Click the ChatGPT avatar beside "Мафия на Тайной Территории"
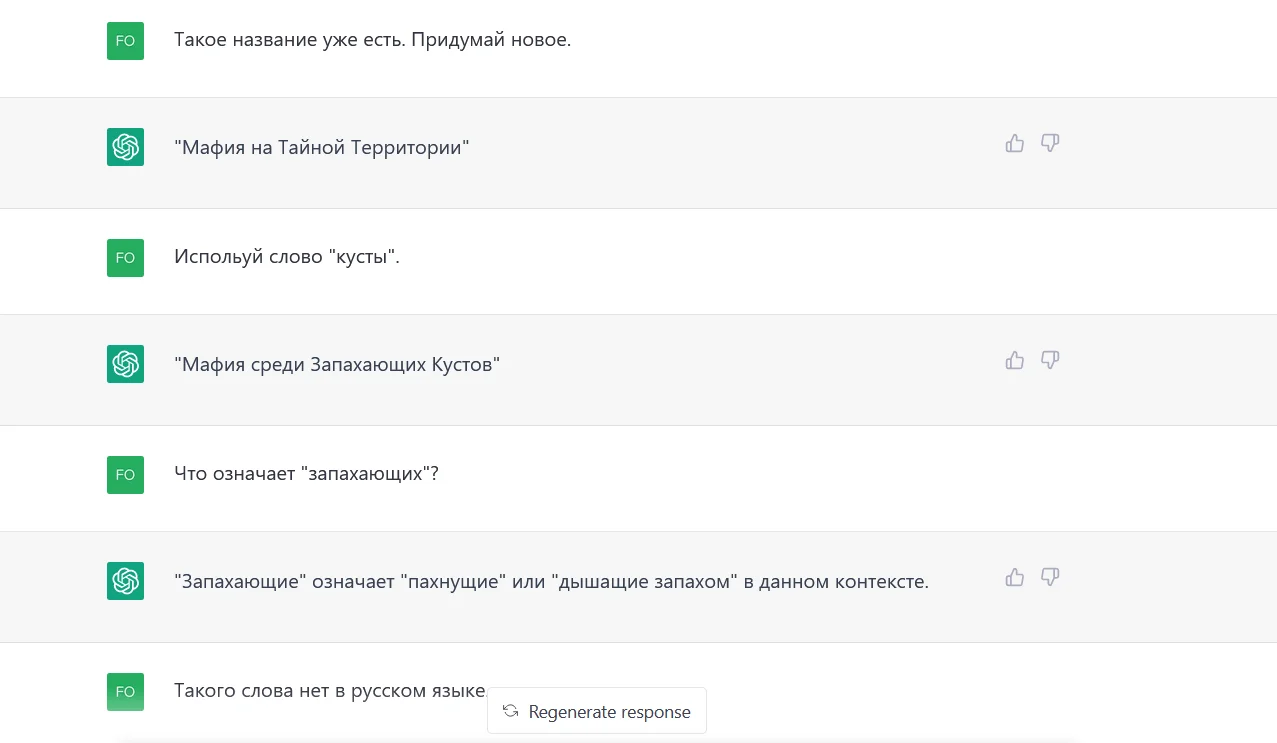The image size is (1277, 743). click(125, 146)
